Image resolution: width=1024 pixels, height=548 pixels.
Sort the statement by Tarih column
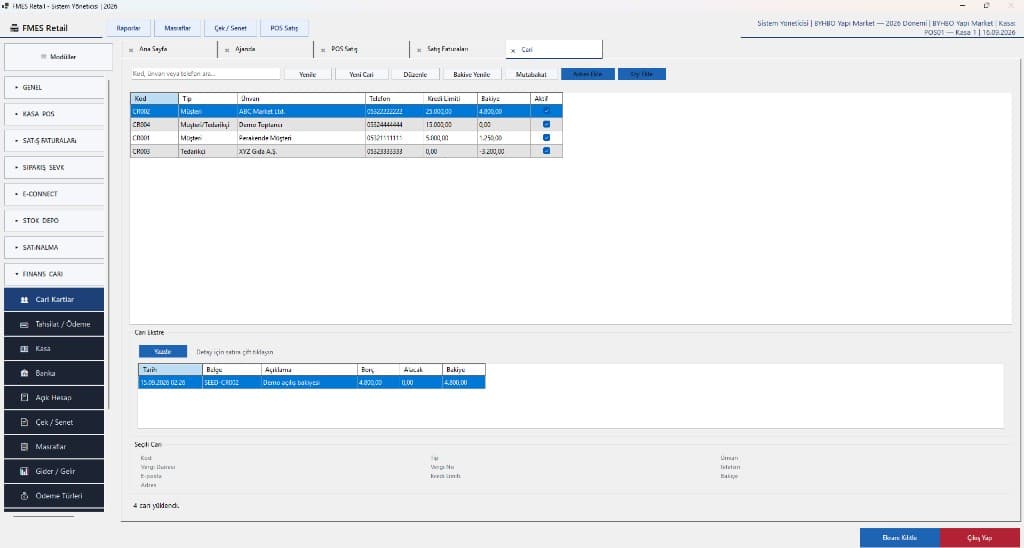click(170, 370)
